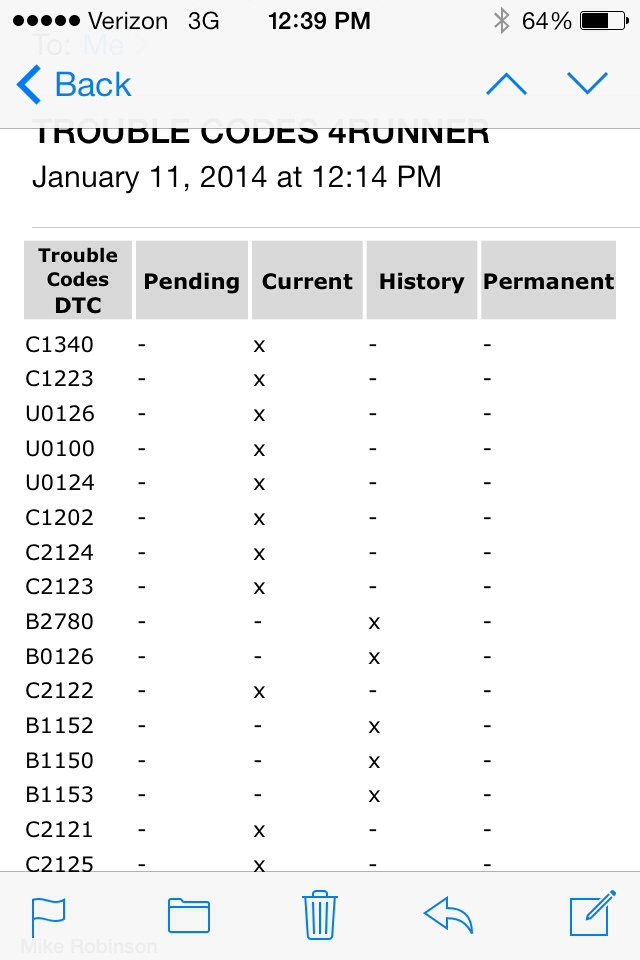Tap the 12:39 PM status bar clock

click(x=319, y=21)
